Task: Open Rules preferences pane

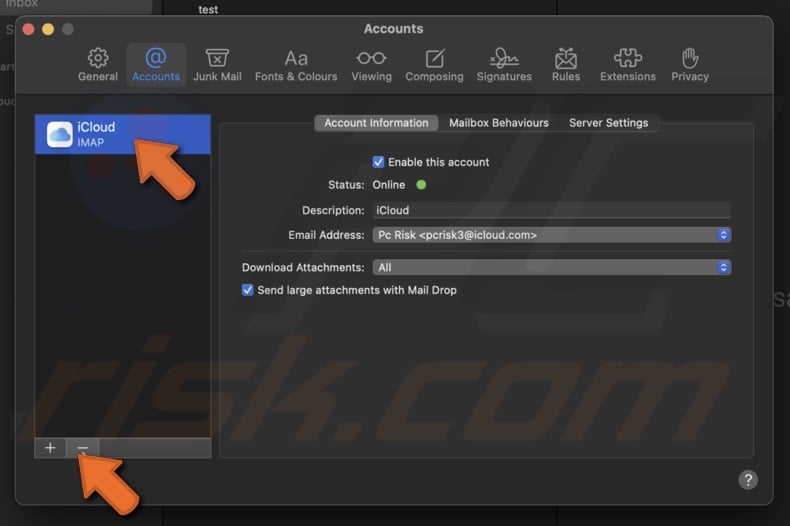Action: click(x=566, y=64)
